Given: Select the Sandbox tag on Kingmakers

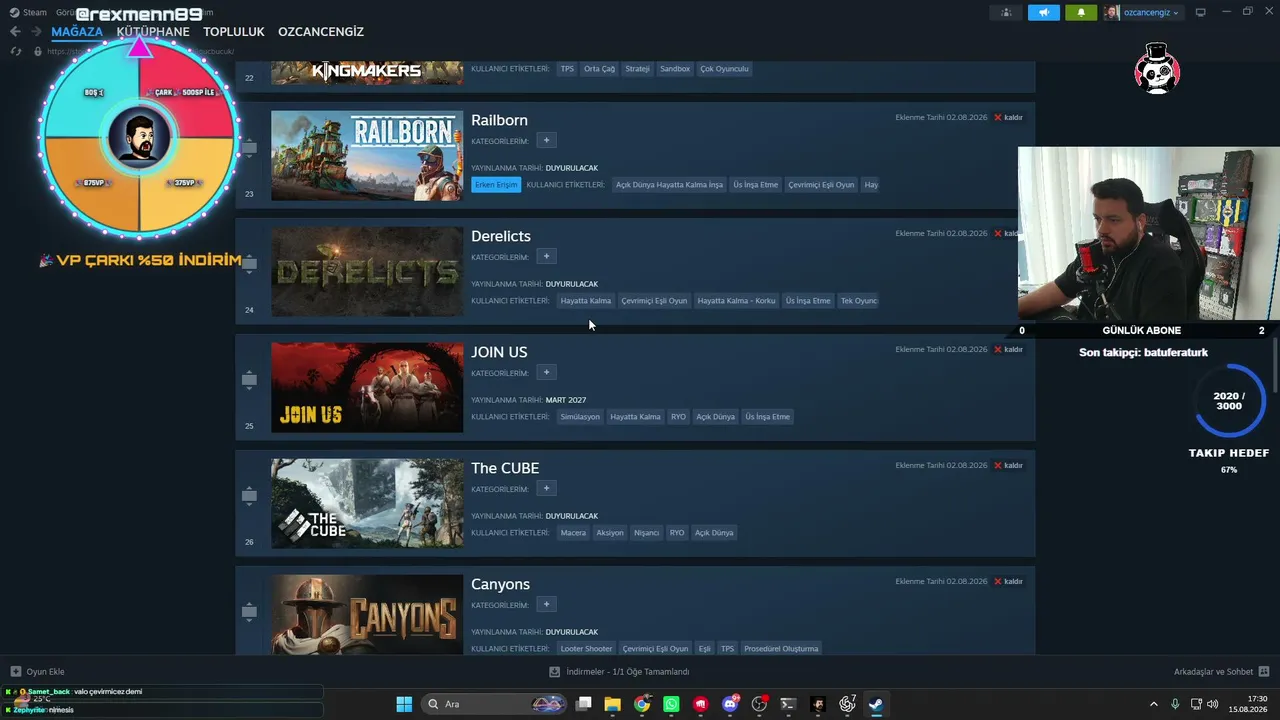Looking at the screenshot, I should pyautogui.click(x=675, y=69).
